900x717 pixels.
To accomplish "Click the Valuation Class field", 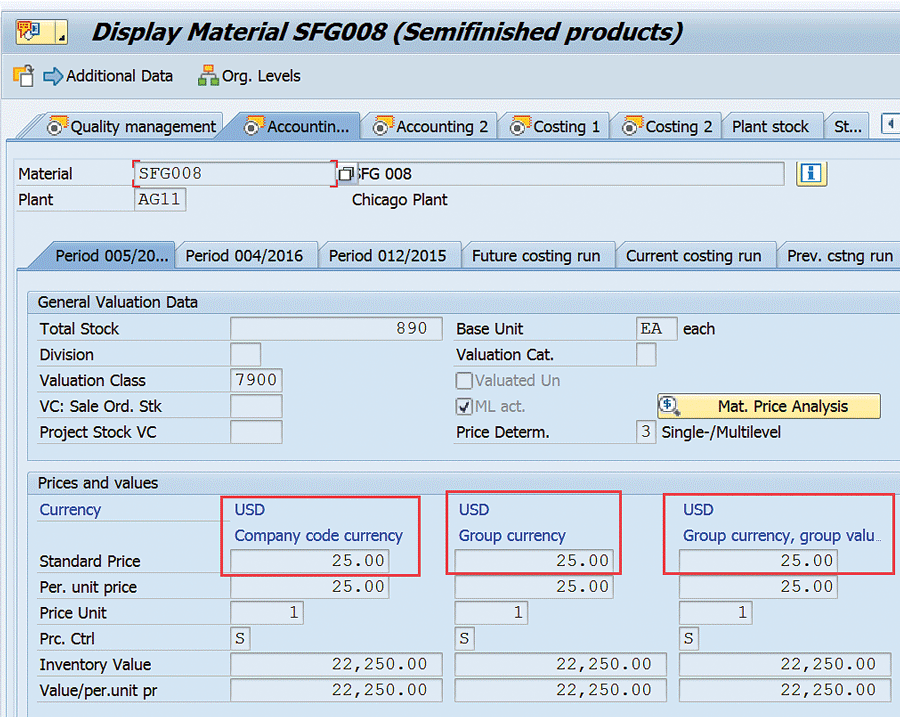I will click(256, 380).
